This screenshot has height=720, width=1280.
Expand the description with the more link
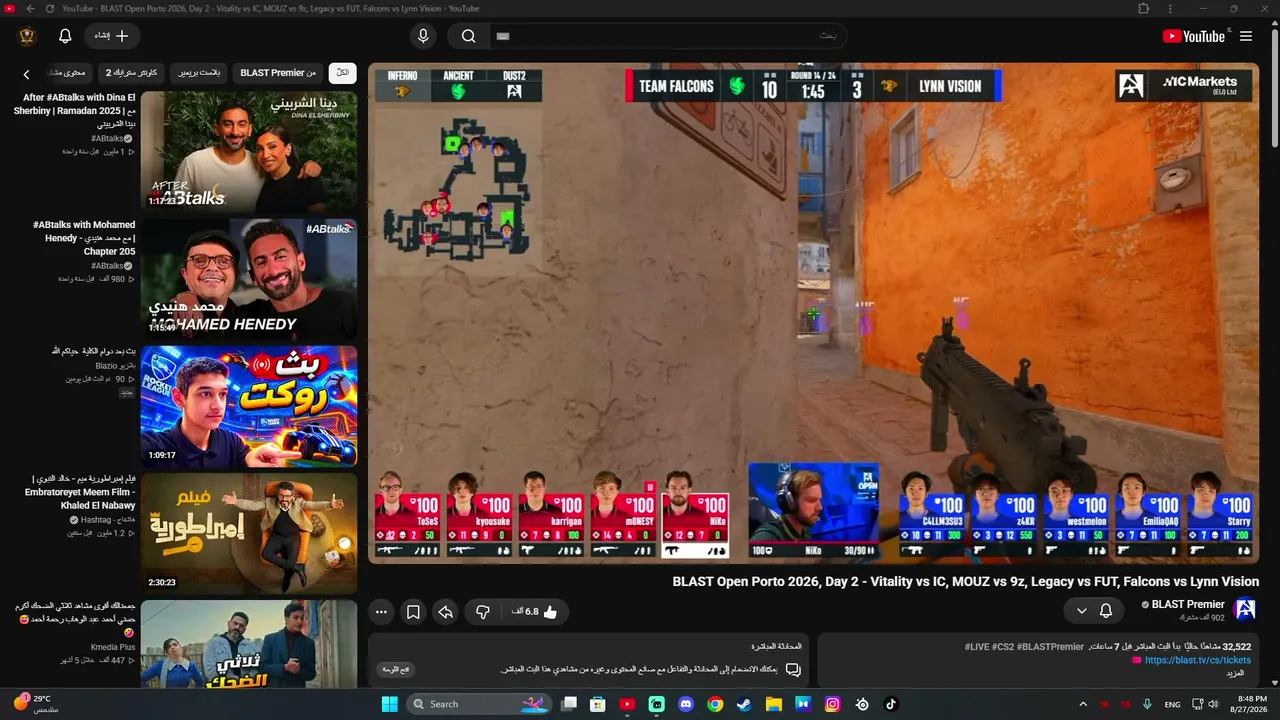(x=1234, y=673)
